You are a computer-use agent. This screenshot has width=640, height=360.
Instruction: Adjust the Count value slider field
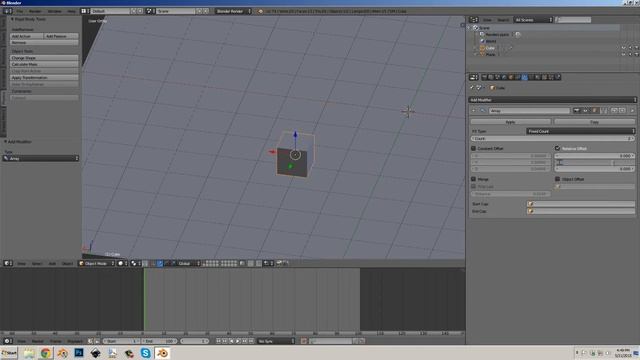(x=553, y=139)
